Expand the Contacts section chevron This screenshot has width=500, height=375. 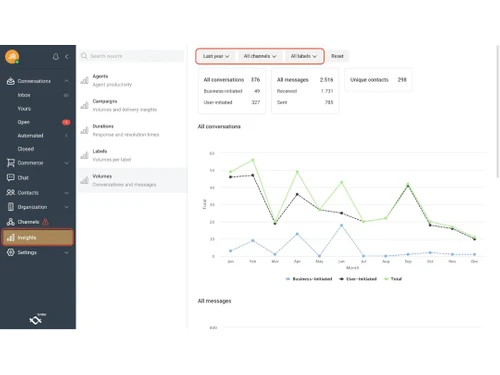tap(66, 193)
